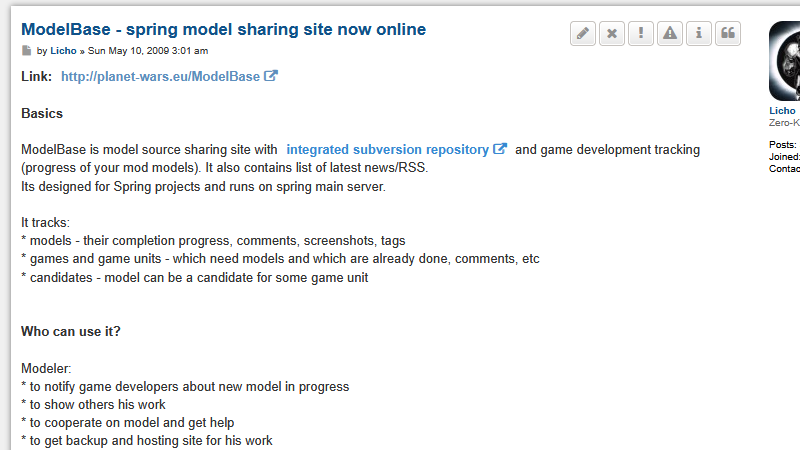This screenshot has height=450, width=800.
Task: Open the Licho username below the avatar
Action: (x=782, y=111)
